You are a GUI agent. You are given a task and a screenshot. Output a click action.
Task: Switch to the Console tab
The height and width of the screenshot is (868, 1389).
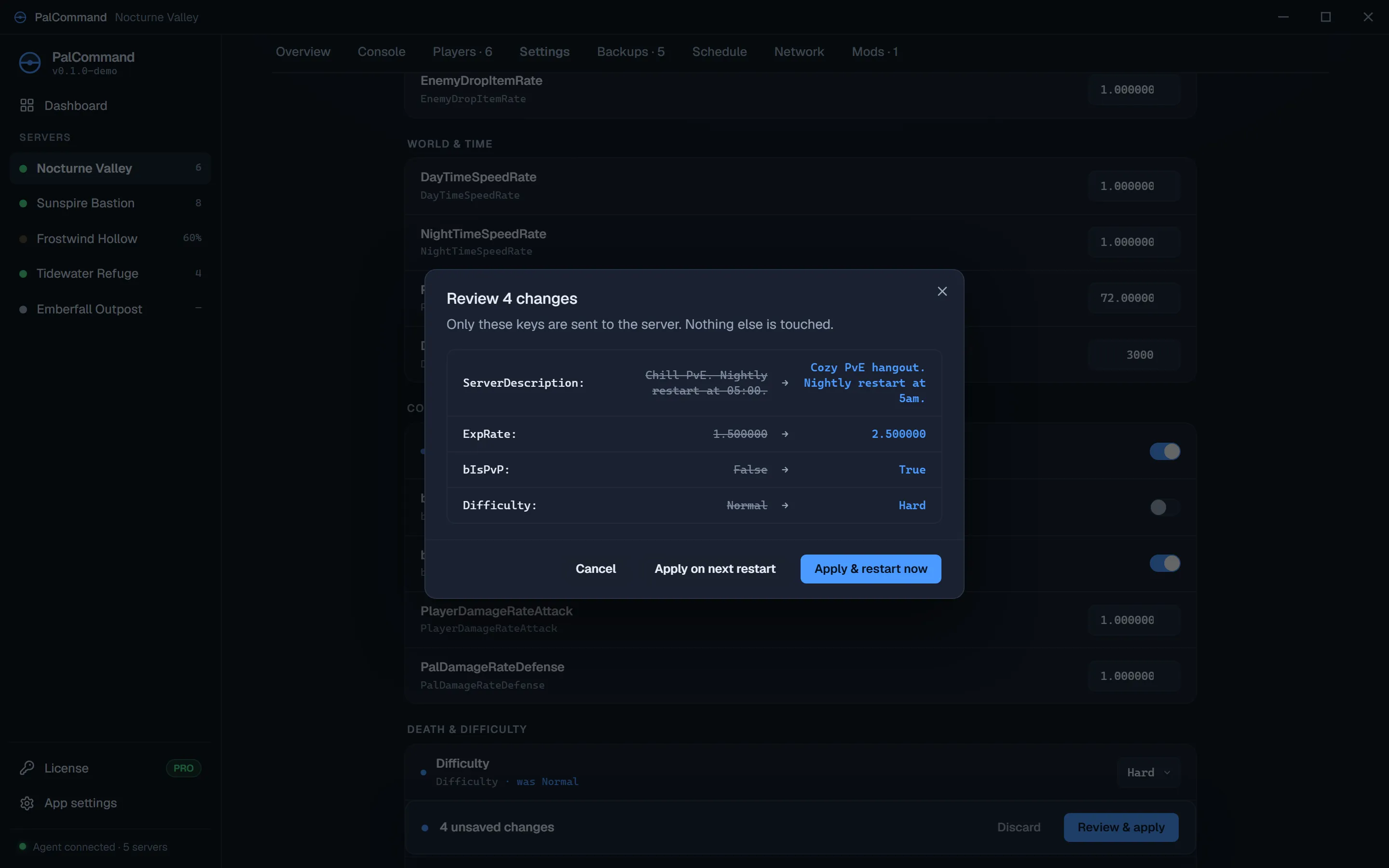[x=381, y=52]
